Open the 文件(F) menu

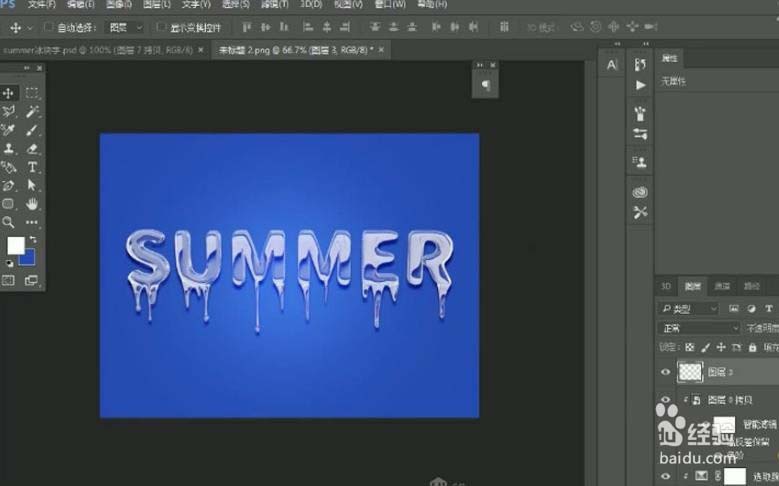pos(42,5)
